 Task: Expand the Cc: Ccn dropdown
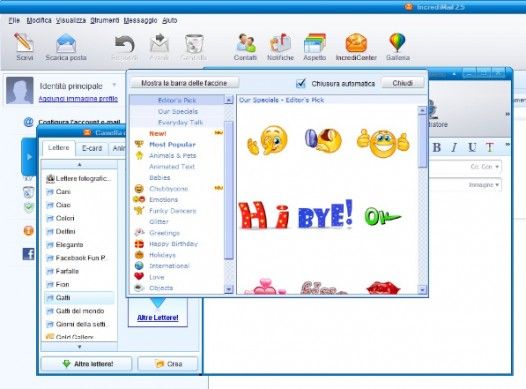pyautogui.click(x=484, y=166)
